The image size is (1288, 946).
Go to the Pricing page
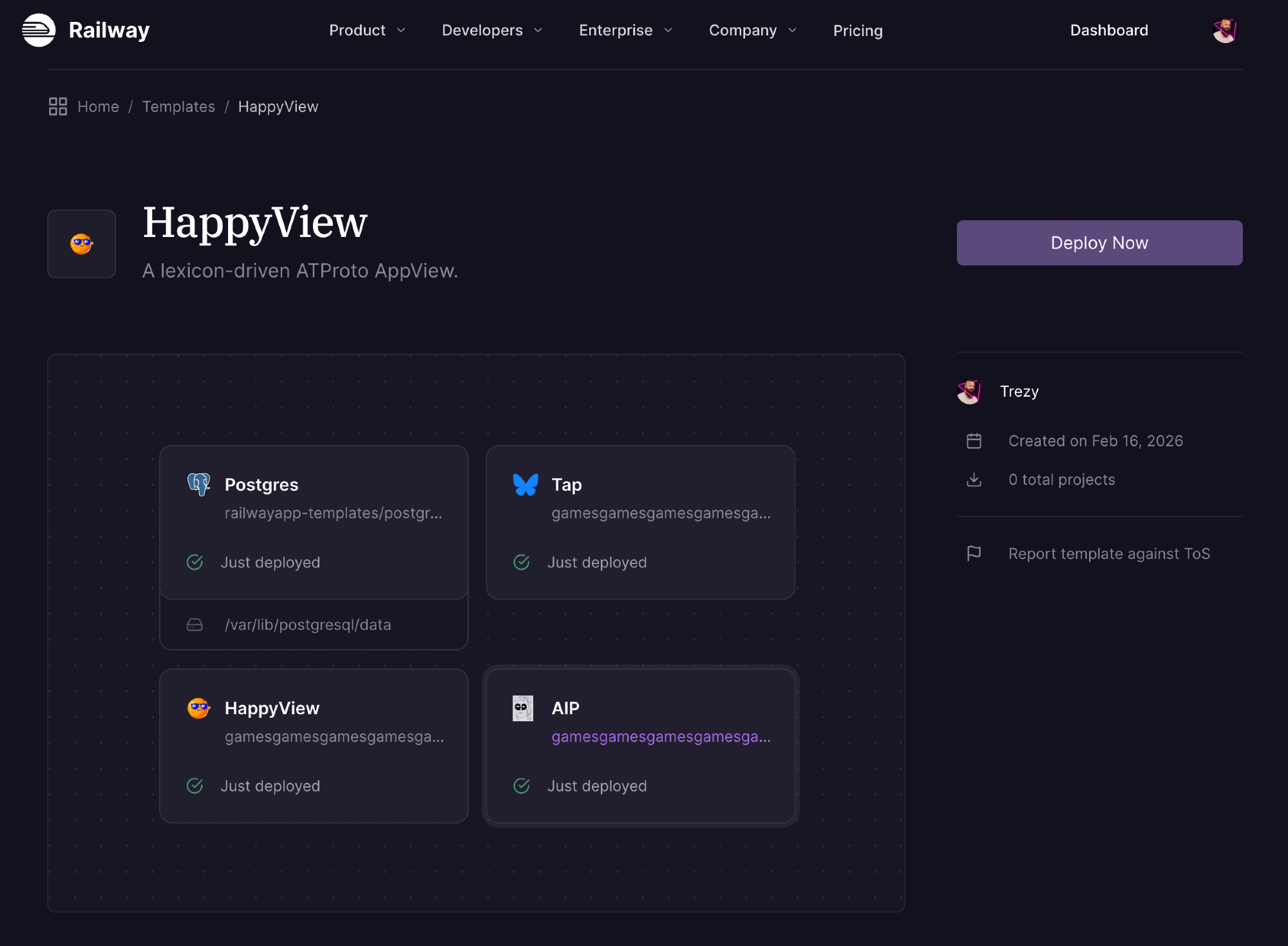pos(858,30)
